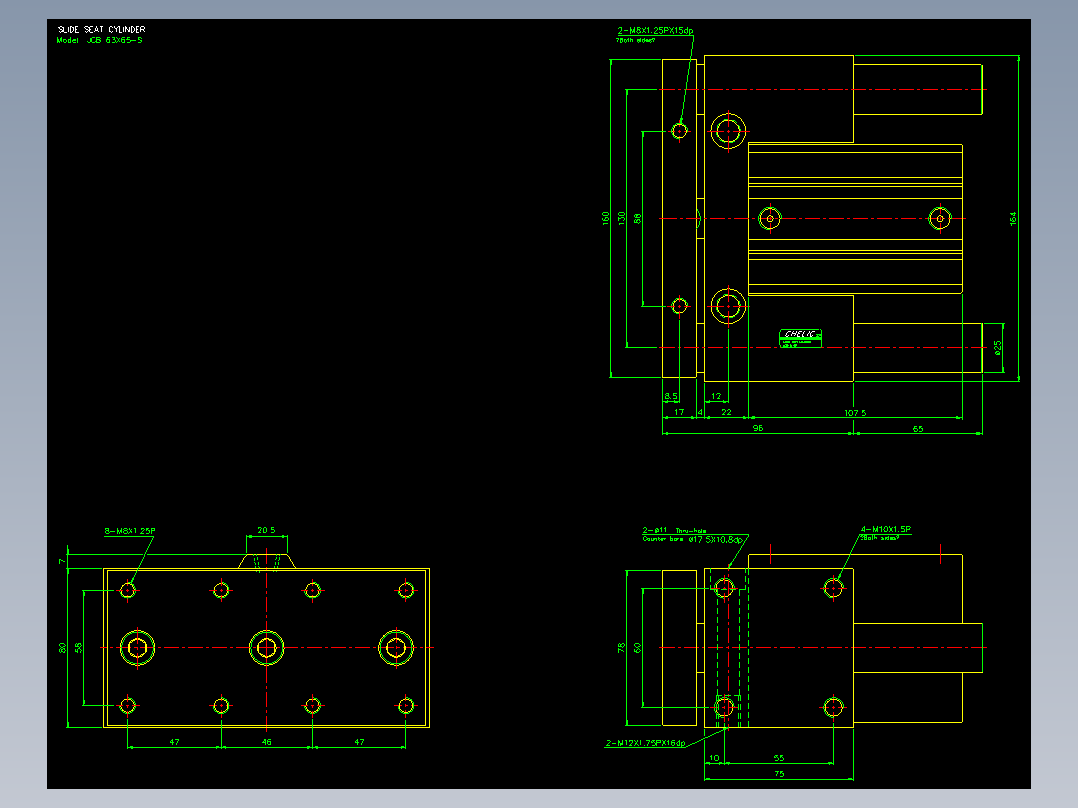Select the "2-M12X1.75PX16dp" callout
Viewport: 1078px width, 808px height.
coord(646,743)
